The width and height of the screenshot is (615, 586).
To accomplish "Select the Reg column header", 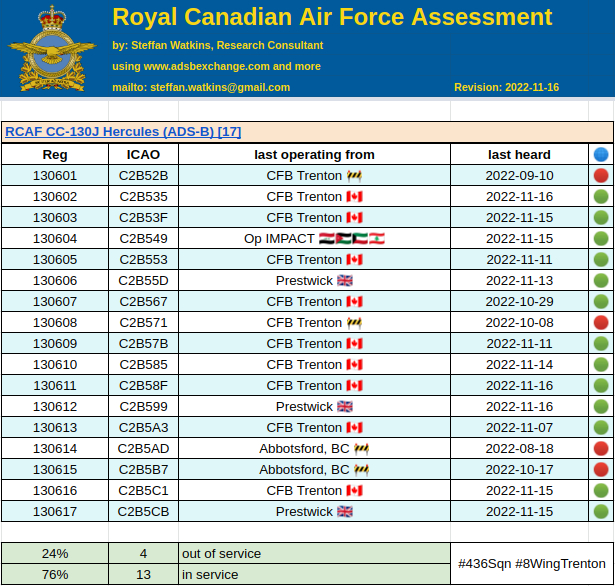I will (x=55, y=155).
